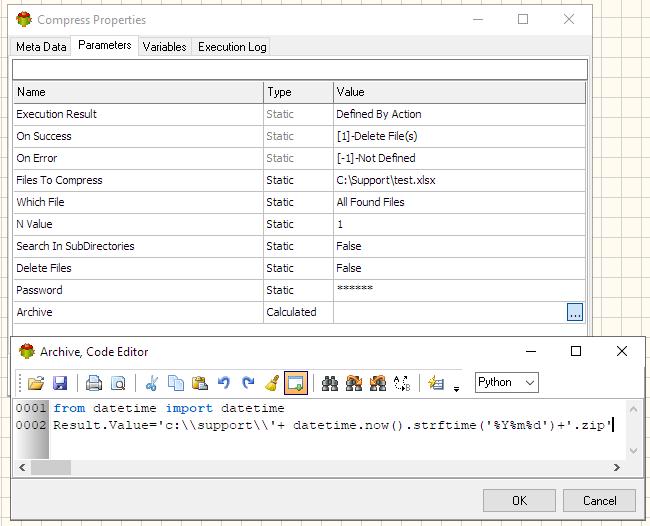Image resolution: width=650 pixels, height=526 pixels.
Task: Click the Redo arrow icon
Action: pos(248,383)
